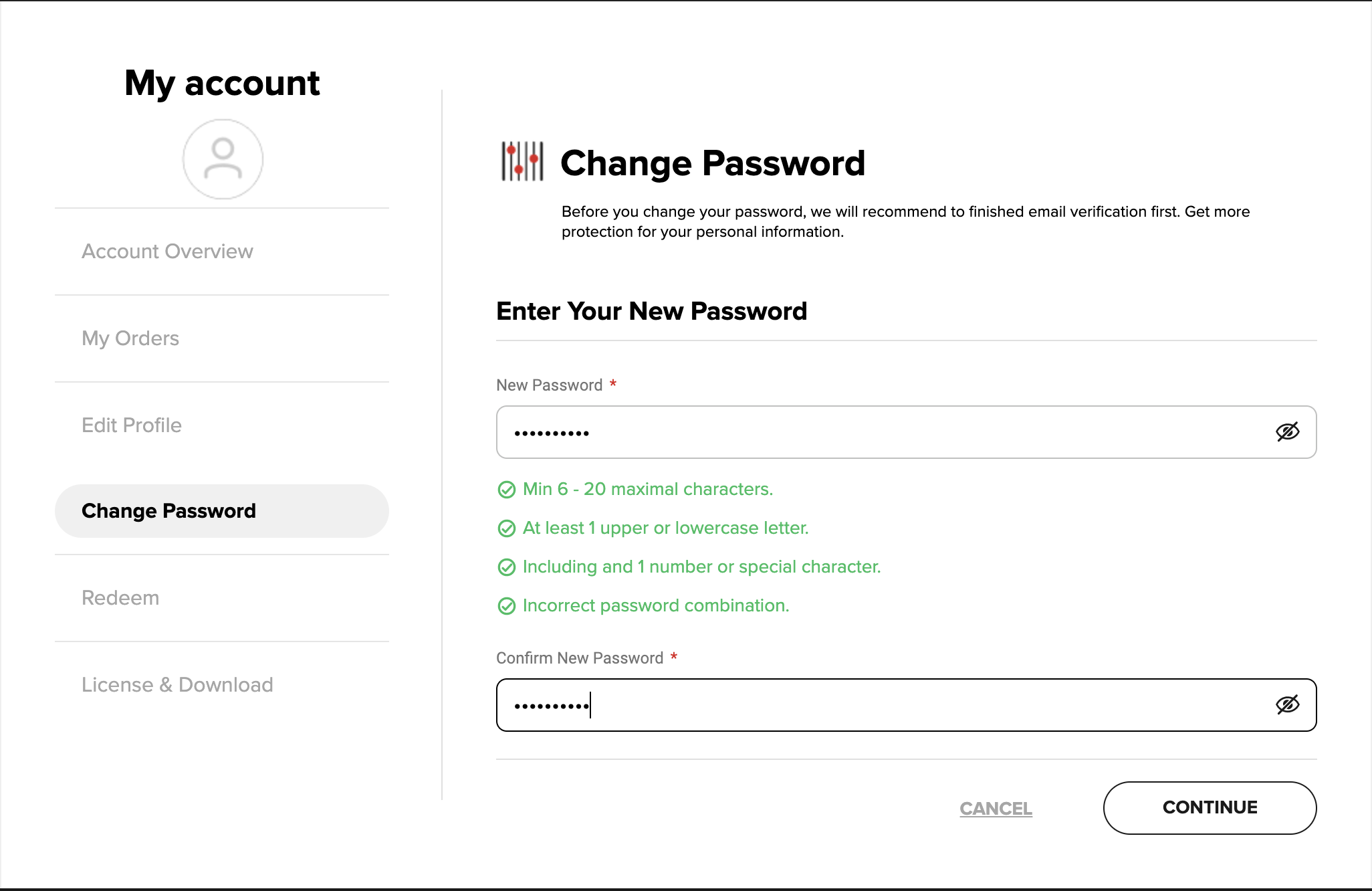Open the Edit Profile page
Screen dimensions: 1372x891
132,425
